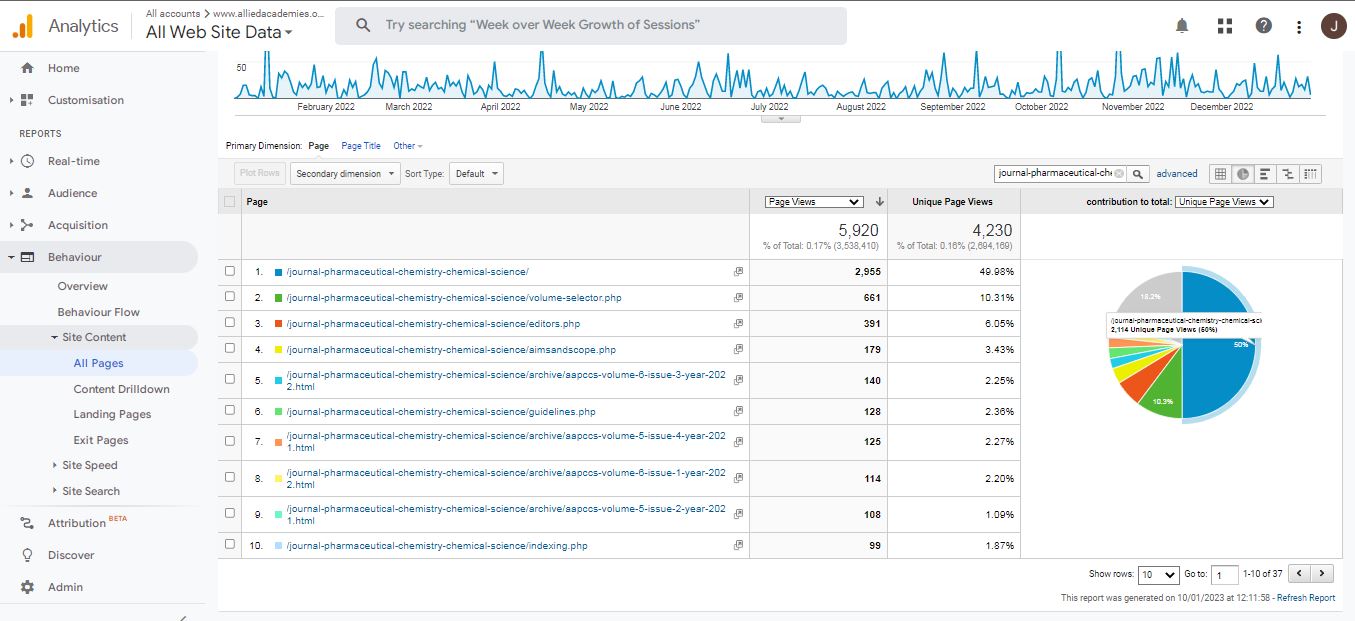Open the Pivot table view icon
Viewport: 1355px width, 621px height.
[x=1310, y=174]
